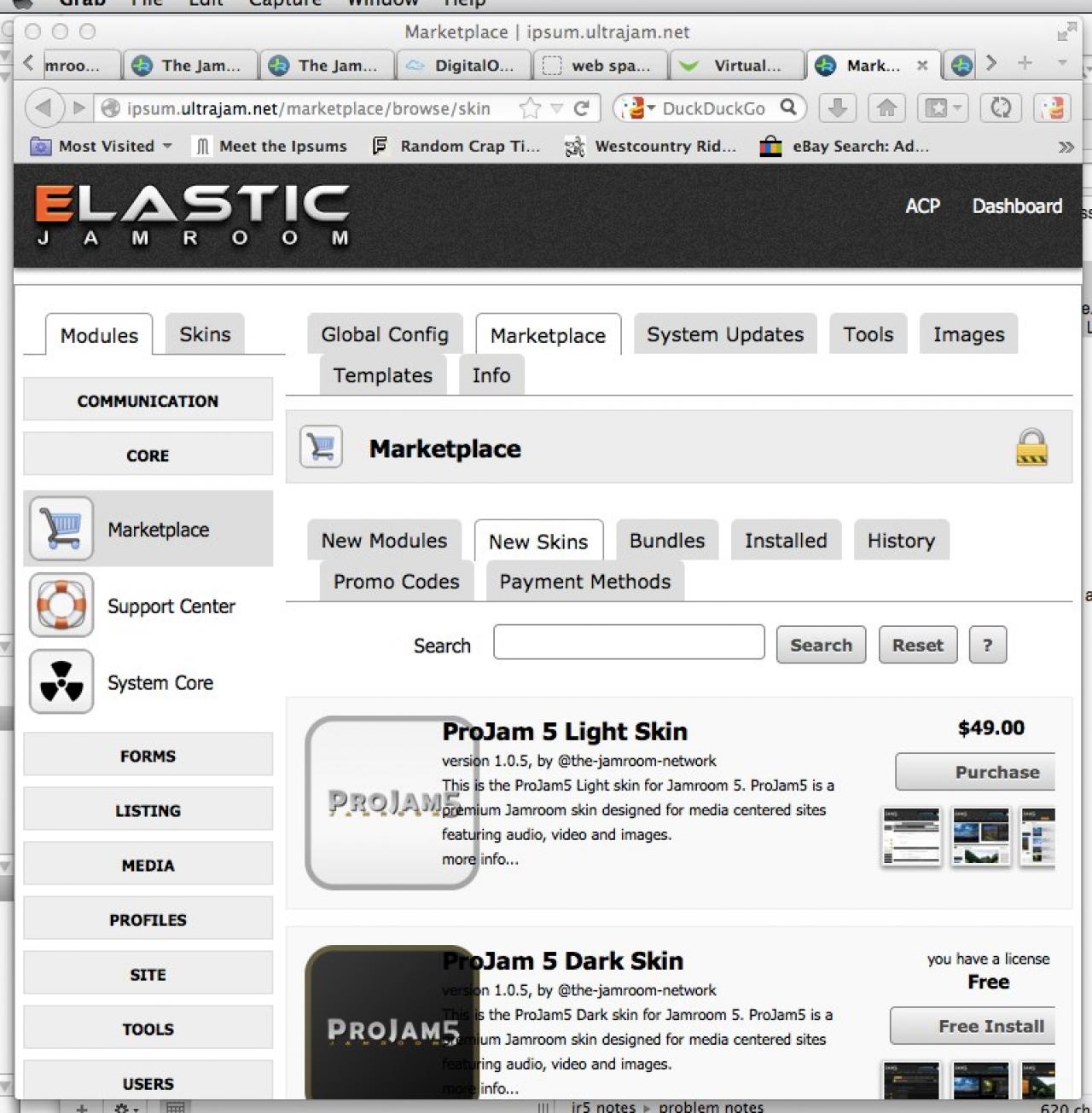1092x1113 pixels.
Task: Open the downloads arrow icon in toolbar
Action: coord(837,108)
